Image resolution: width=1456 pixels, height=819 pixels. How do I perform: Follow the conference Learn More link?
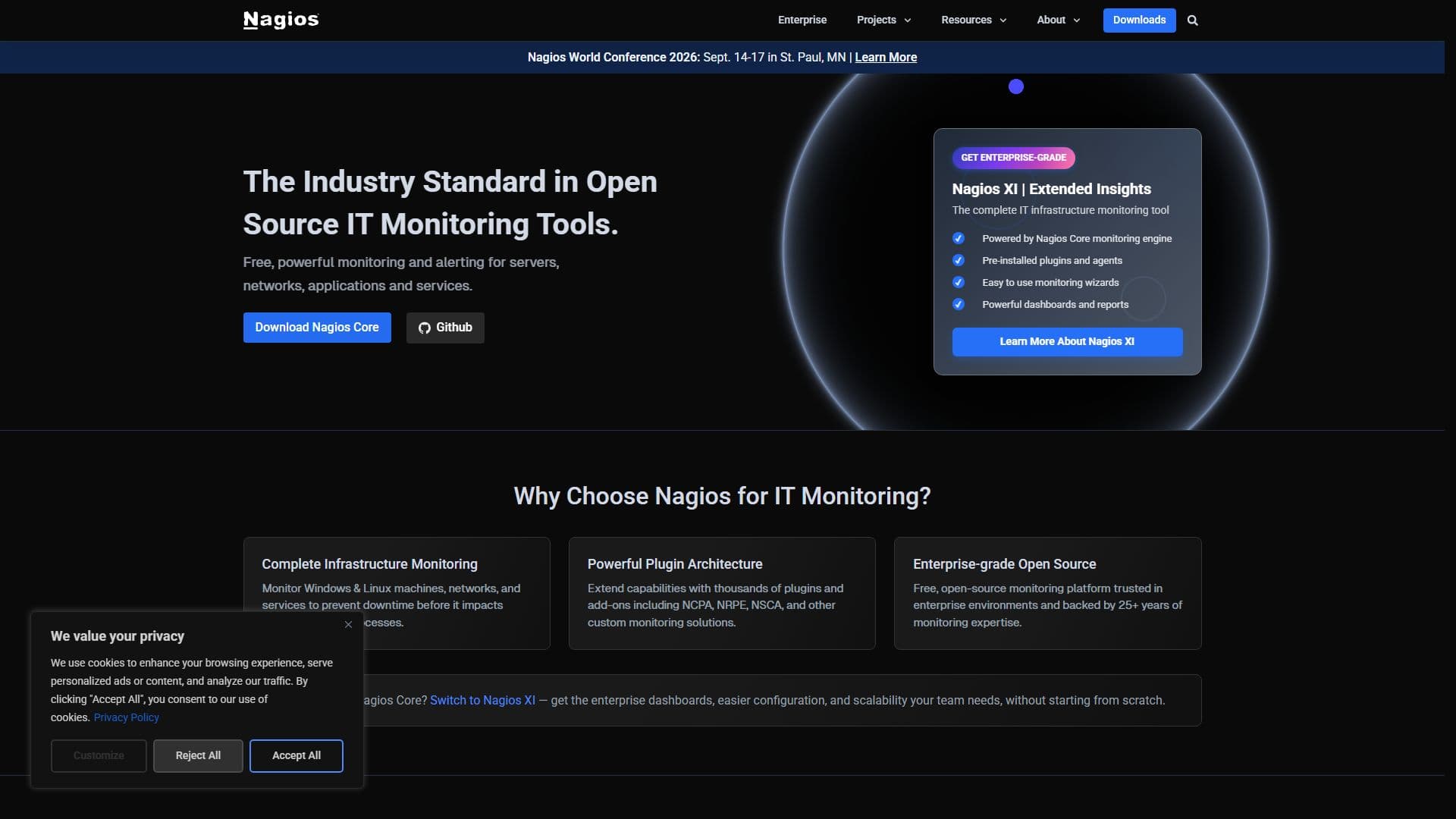point(886,58)
